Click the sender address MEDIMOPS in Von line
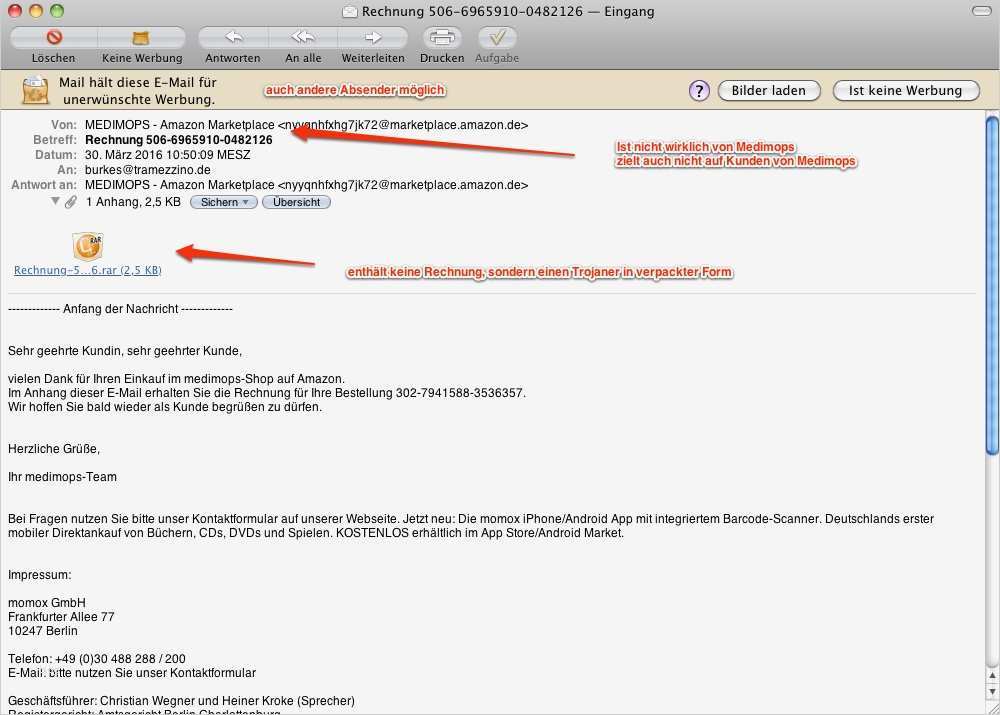The width and height of the screenshot is (1000, 715). (x=306, y=125)
